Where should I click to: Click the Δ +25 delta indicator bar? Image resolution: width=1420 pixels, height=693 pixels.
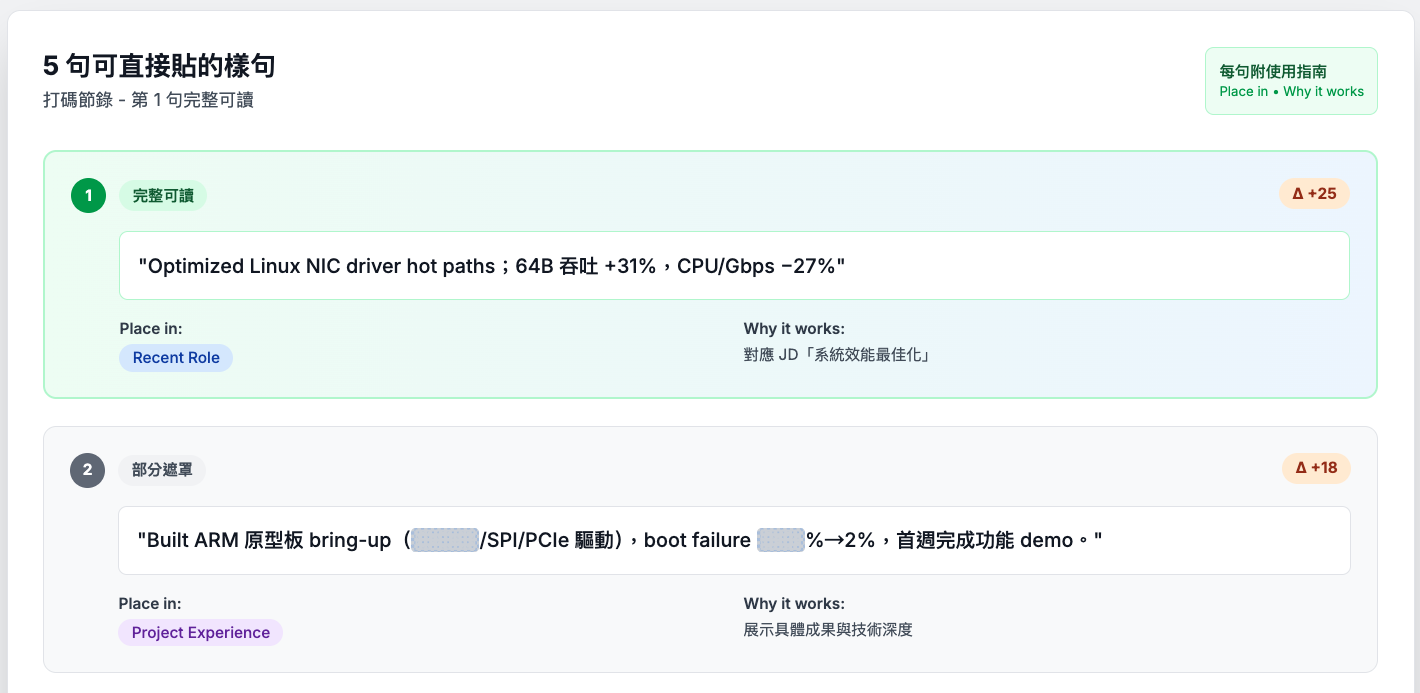[x=1314, y=194]
